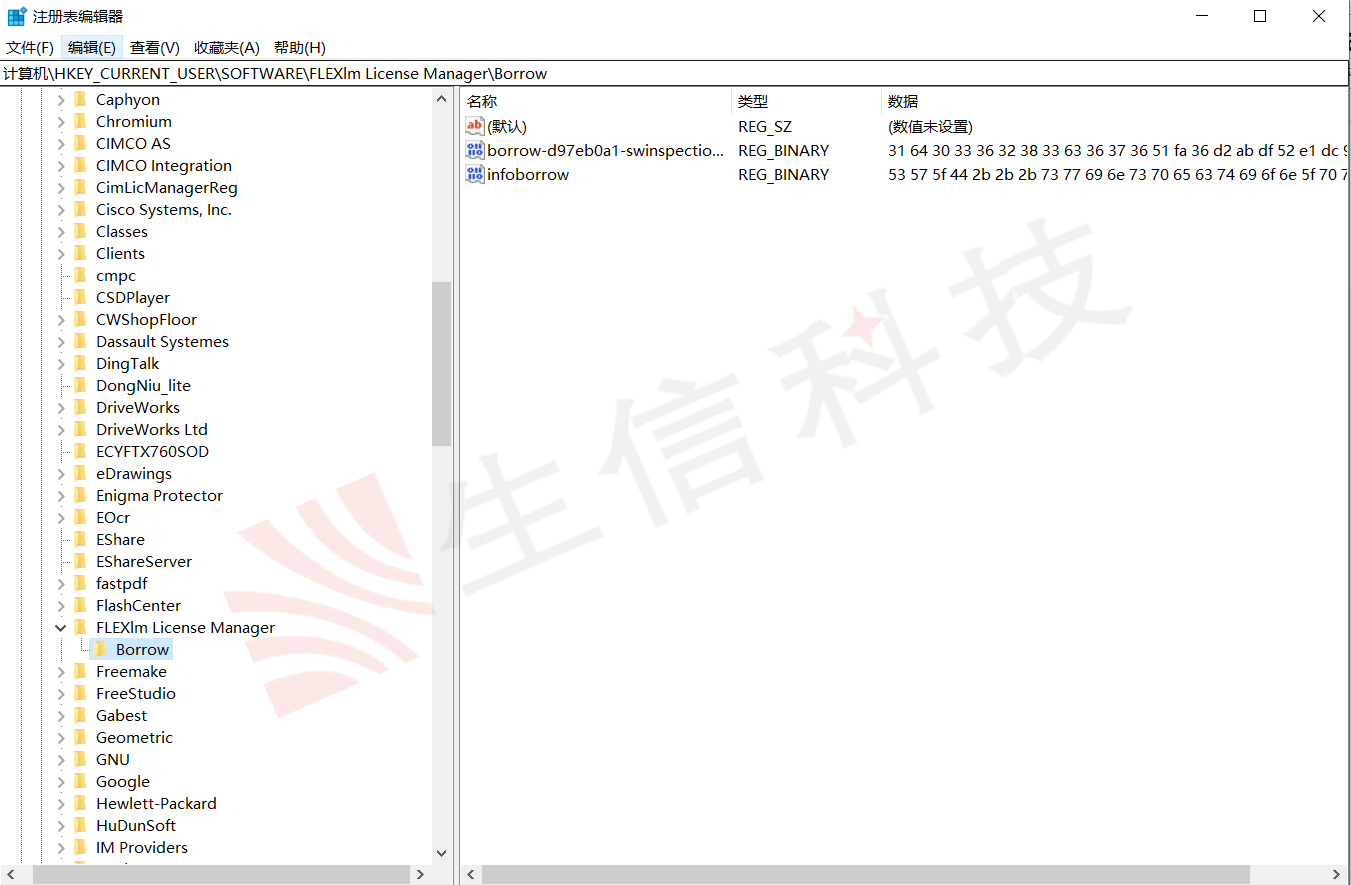Expand the Cisco Systems, Inc. key

[60, 209]
